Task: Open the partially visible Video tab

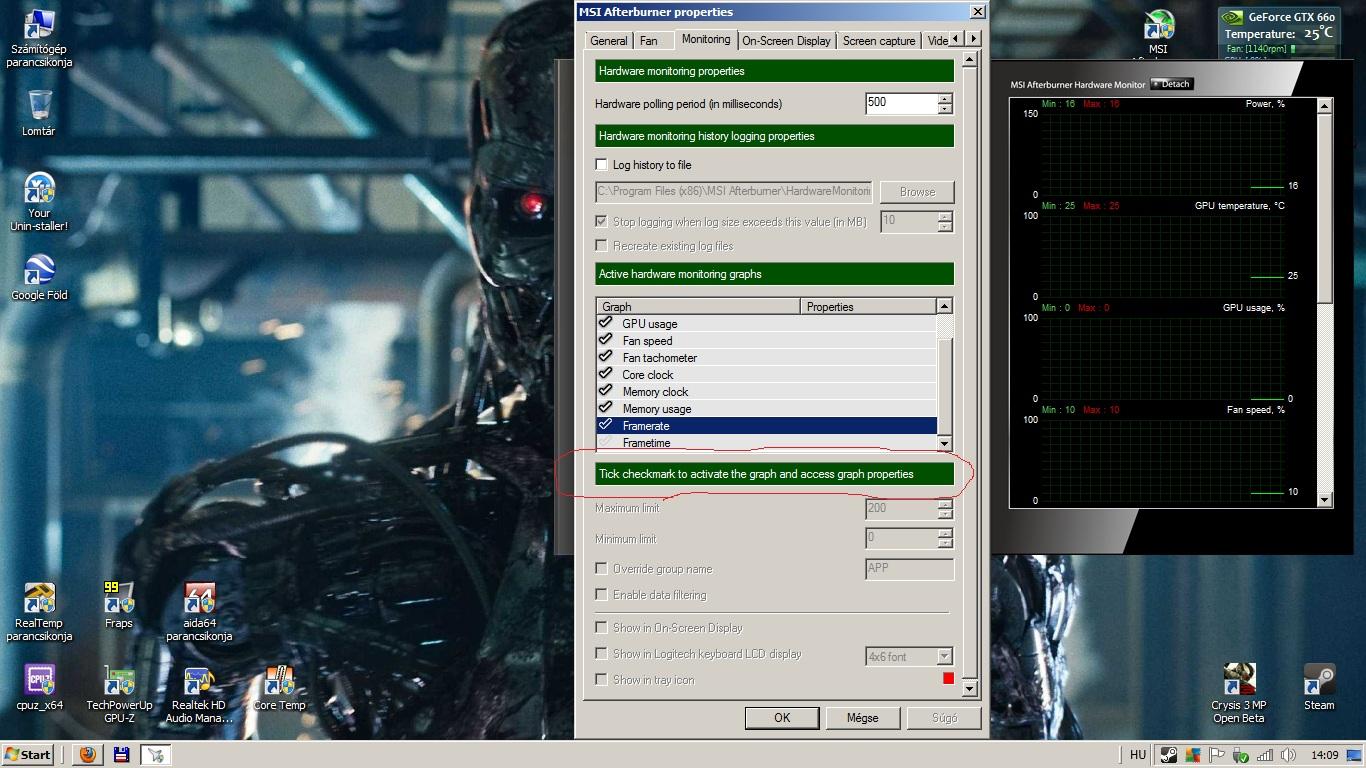Action: [x=936, y=41]
